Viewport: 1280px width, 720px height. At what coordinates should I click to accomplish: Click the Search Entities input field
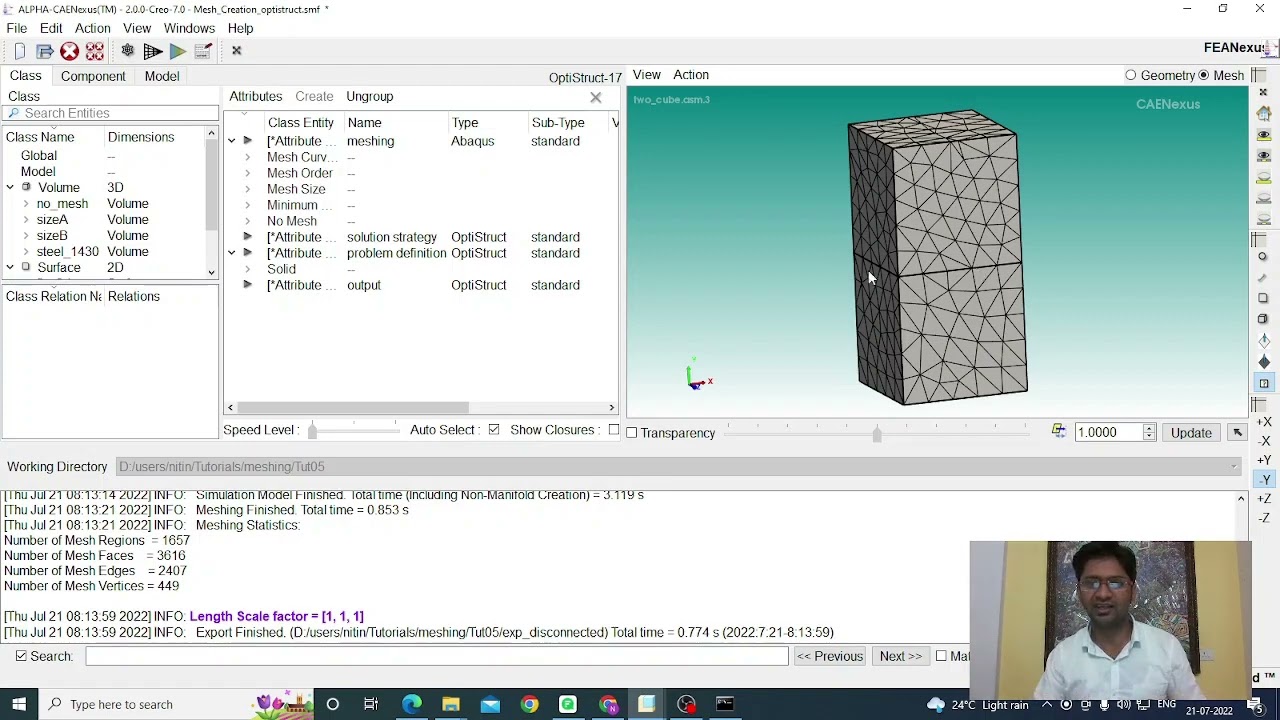coord(110,113)
